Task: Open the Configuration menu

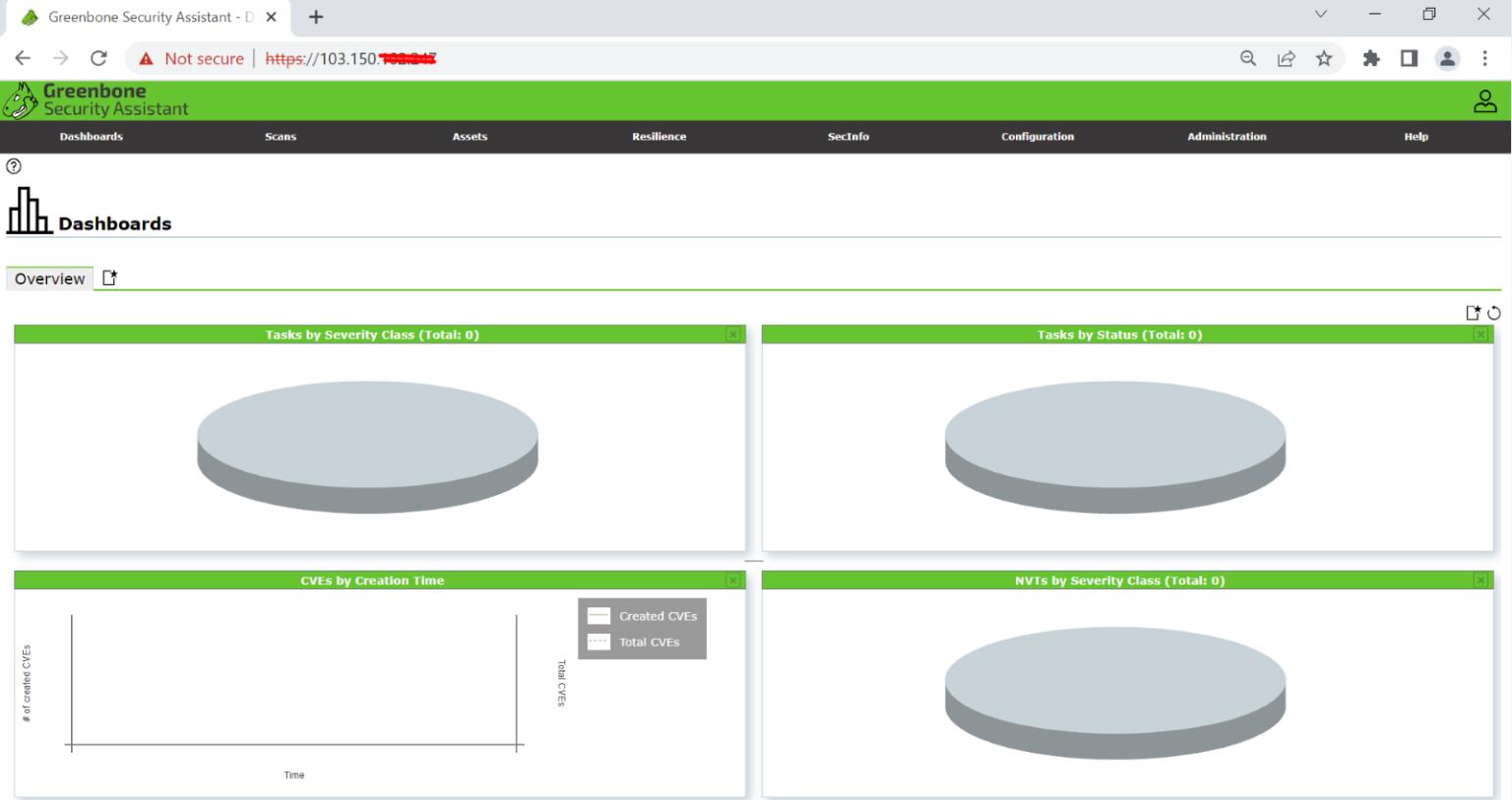Action: pos(1038,137)
